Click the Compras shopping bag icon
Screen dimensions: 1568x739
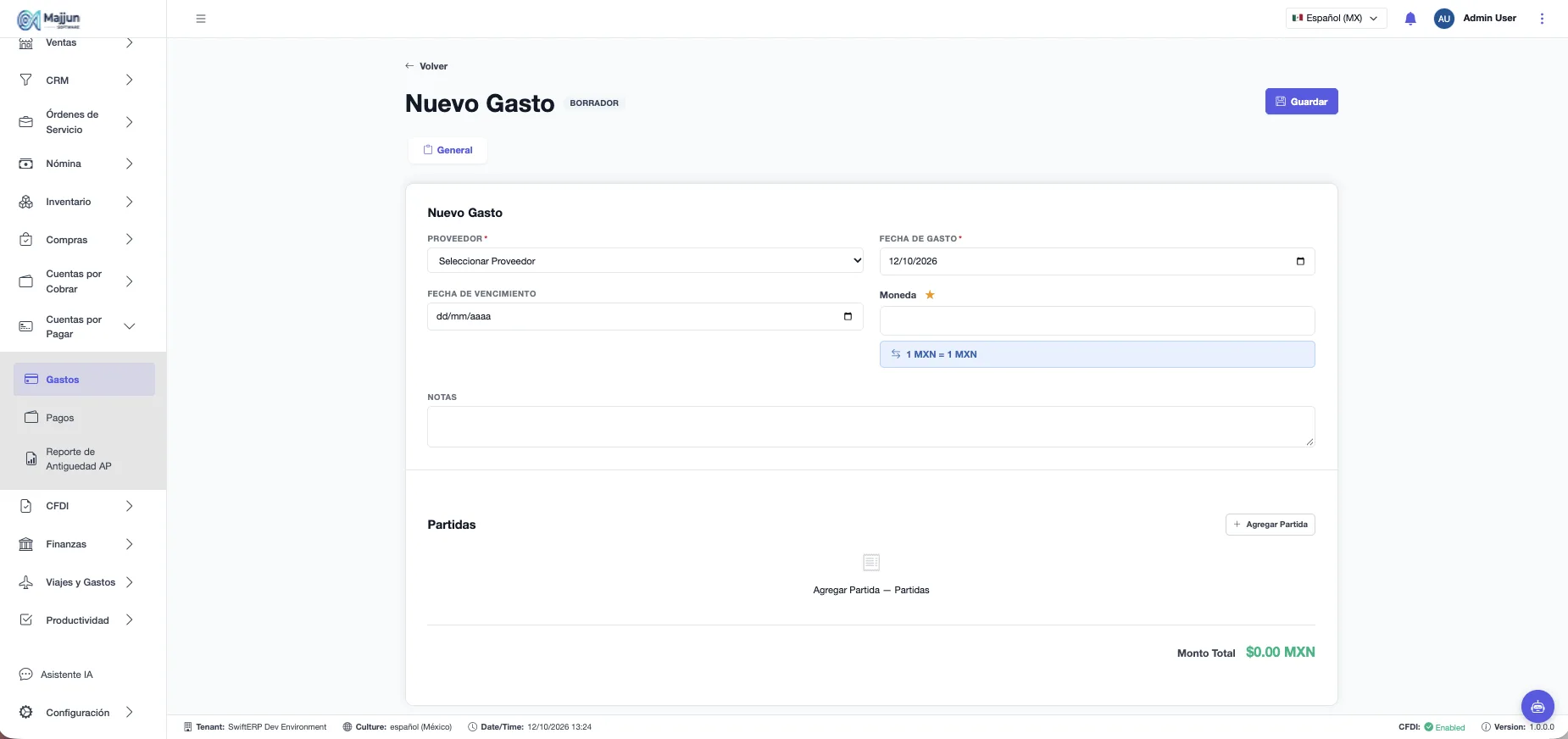click(x=26, y=240)
